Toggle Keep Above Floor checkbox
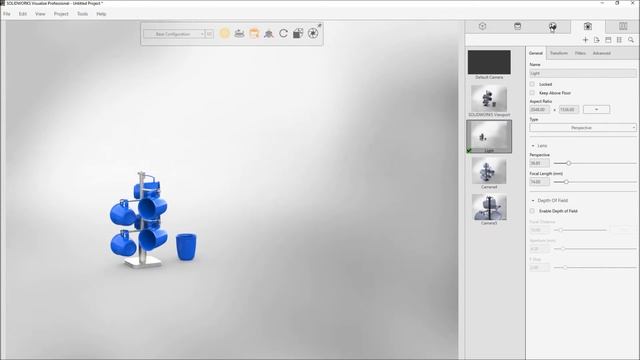640x360 pixels. (532, 93)
